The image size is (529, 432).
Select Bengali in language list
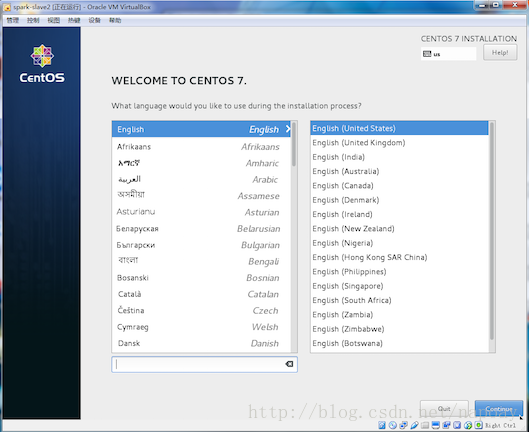(x=201, y=262)
